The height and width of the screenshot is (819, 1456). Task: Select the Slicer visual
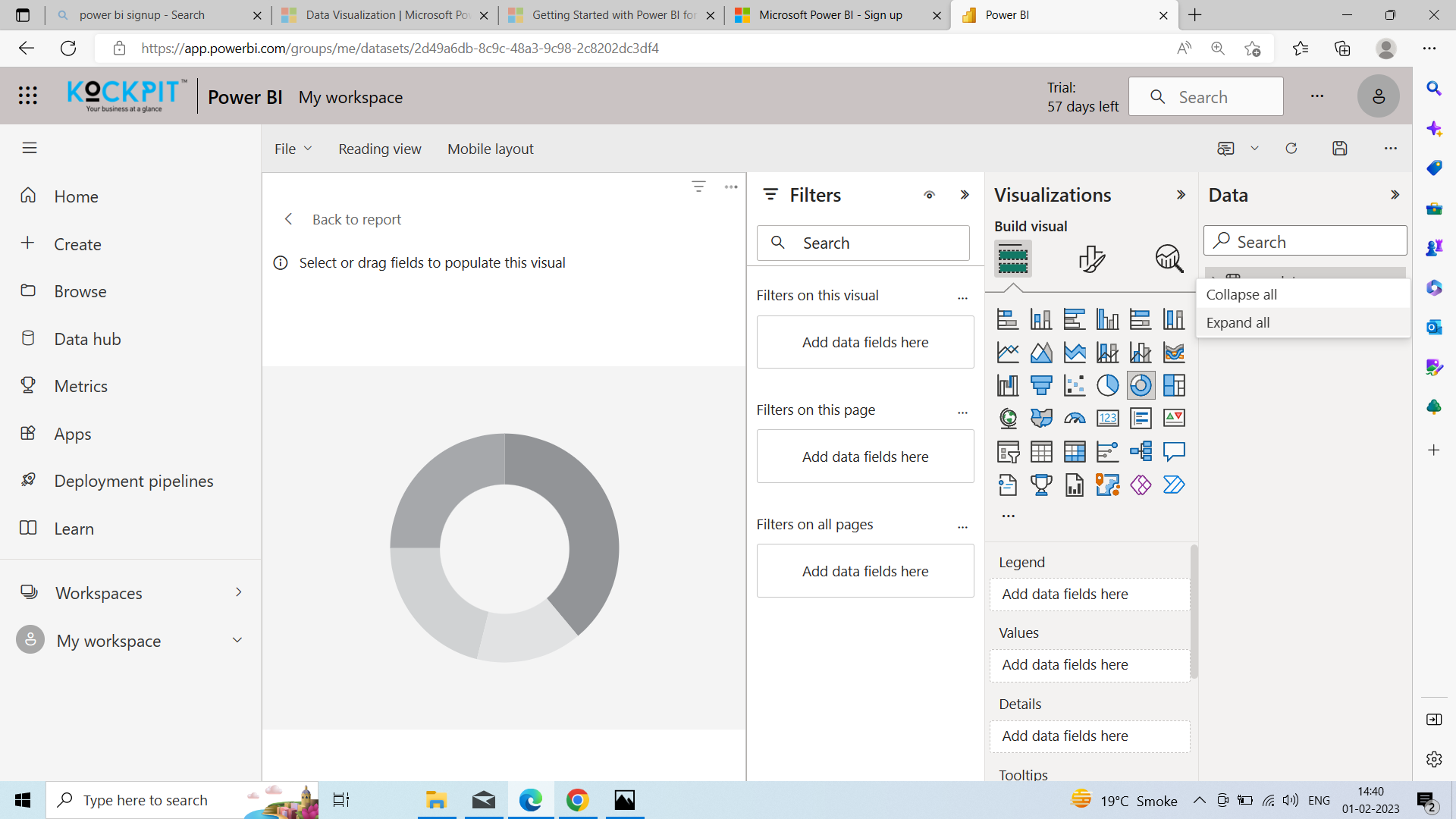(x=1008, y=452)
